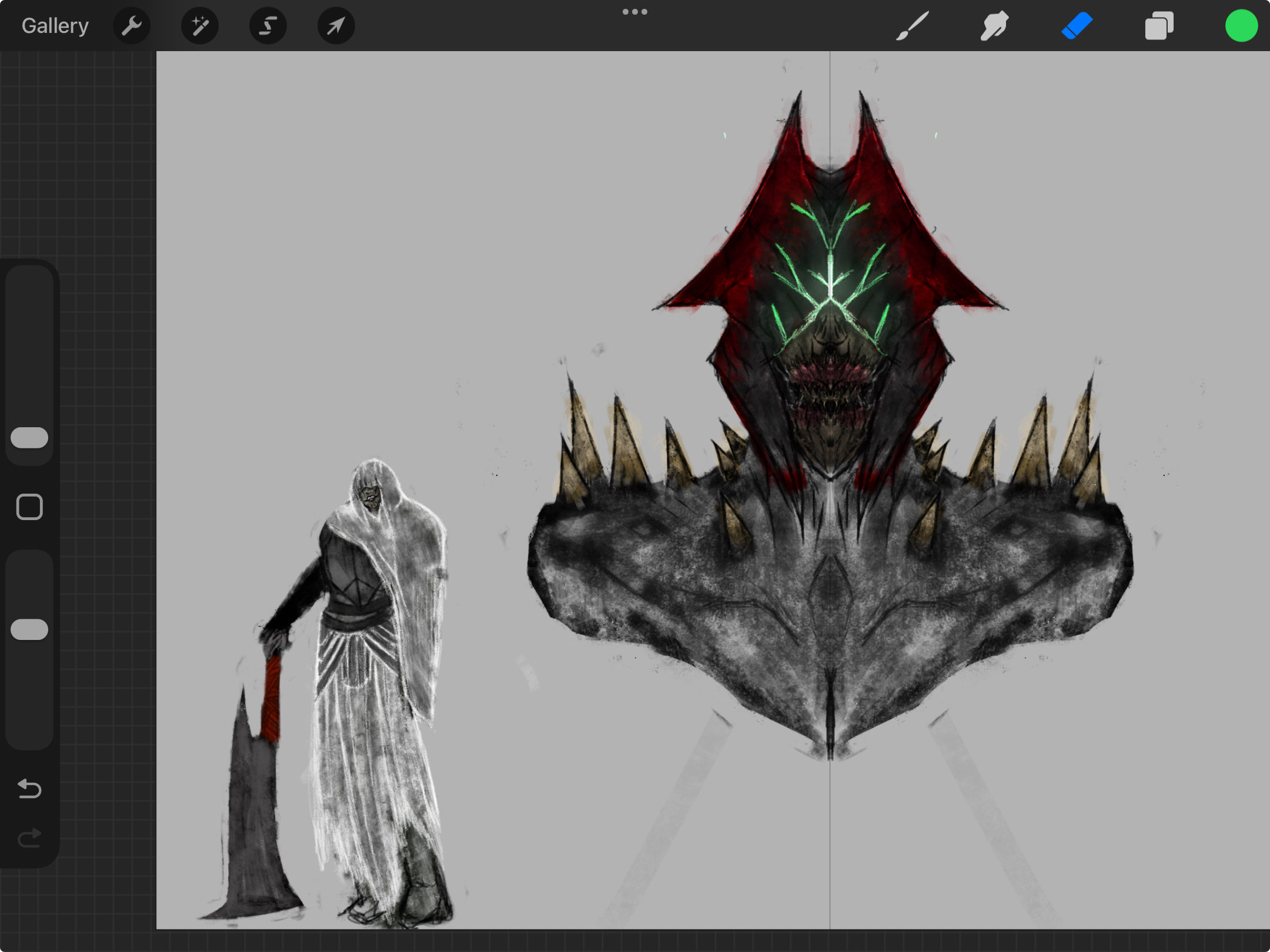Screen dimensions: 1270x952
Task: Open the Layers panel
Action: 1159,26
